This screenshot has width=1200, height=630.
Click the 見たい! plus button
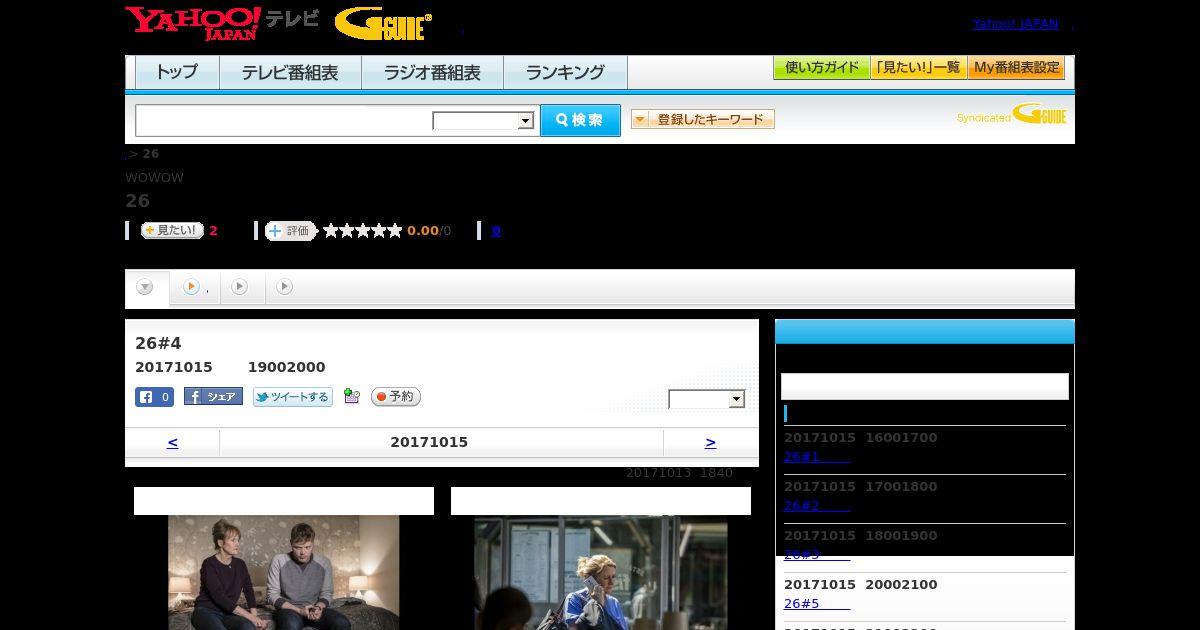(x=172, y=230)
